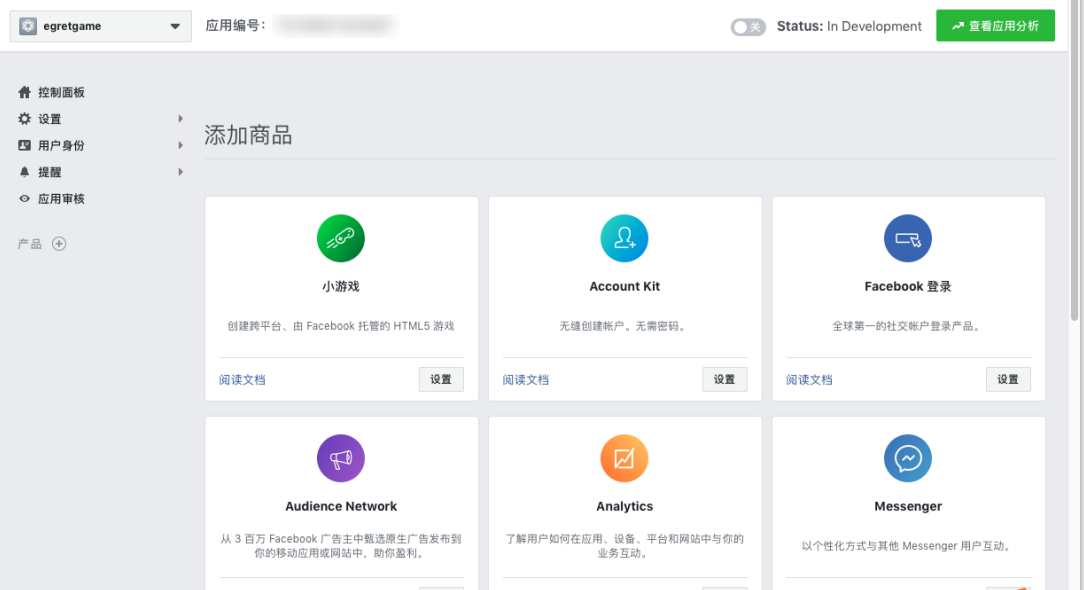Select the Account Kit product icon

tap(624, 238)
